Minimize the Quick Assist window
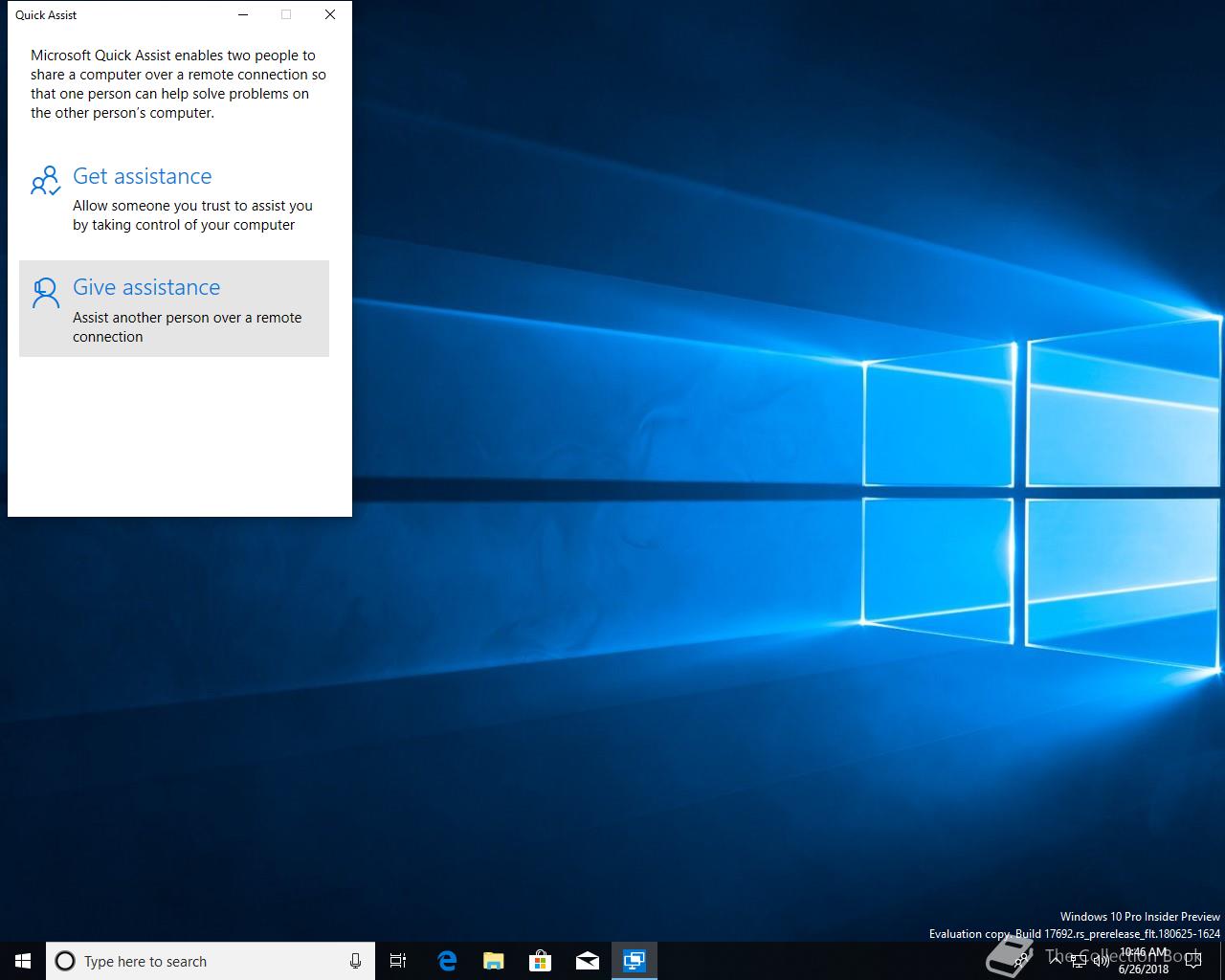Viewport: 1225px width, 980px height. pos(243,14)
